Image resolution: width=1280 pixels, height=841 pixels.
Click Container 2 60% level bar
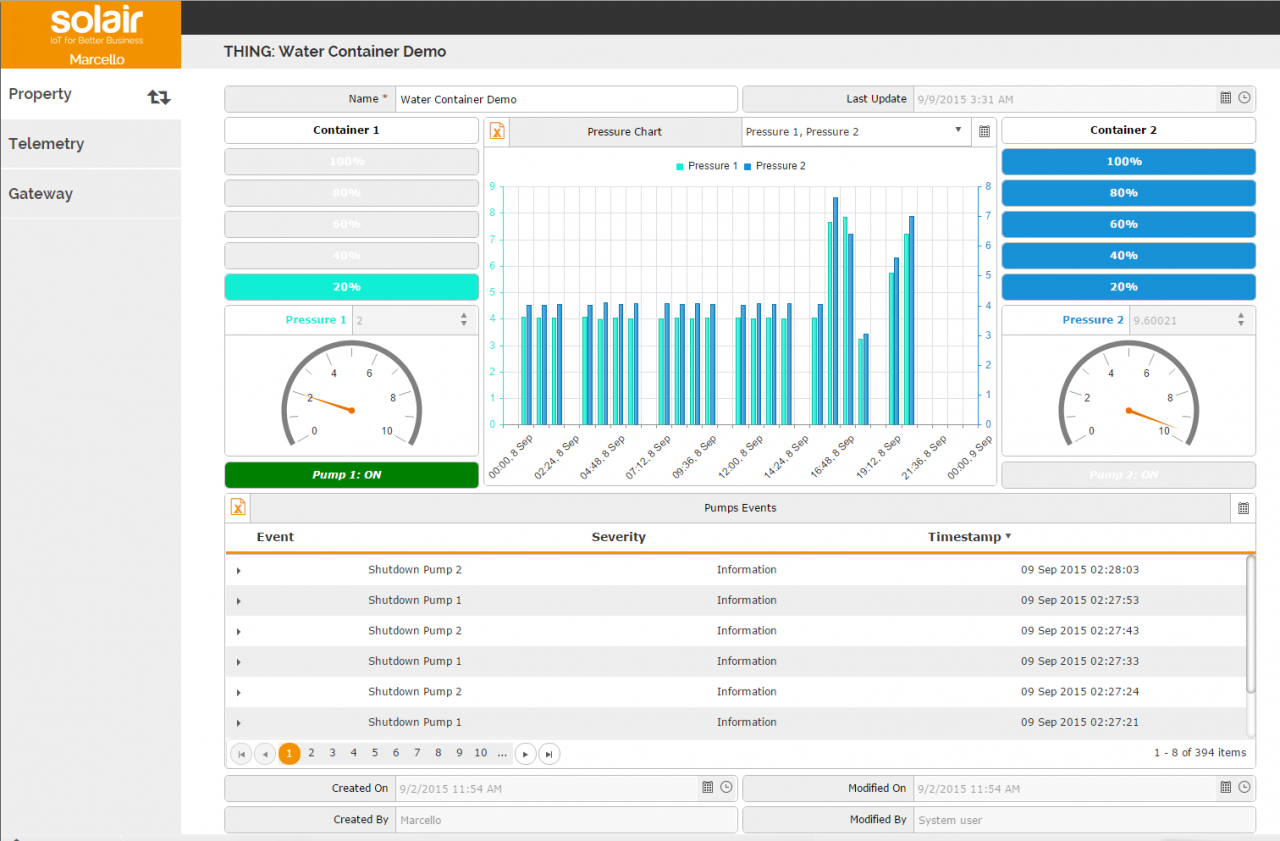pos(1128,224)
